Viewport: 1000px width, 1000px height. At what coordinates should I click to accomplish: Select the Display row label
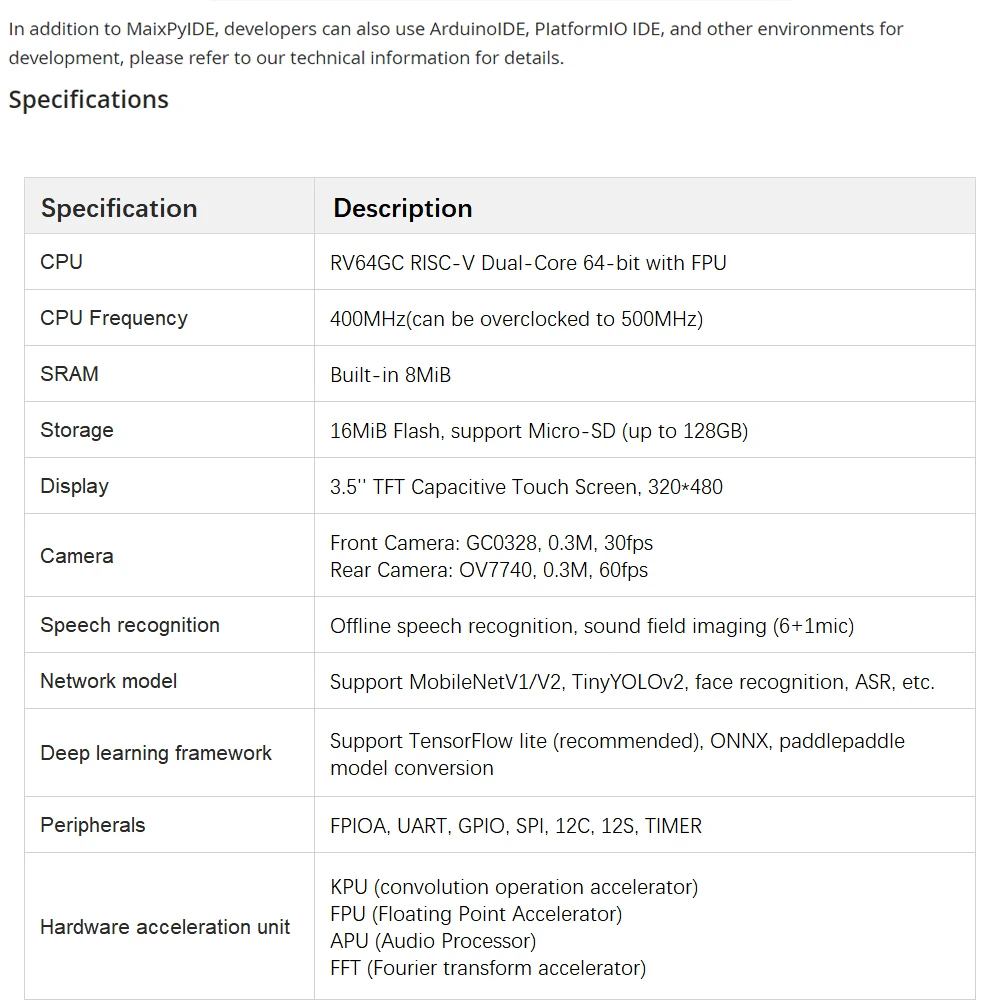[x=75, y=486]
